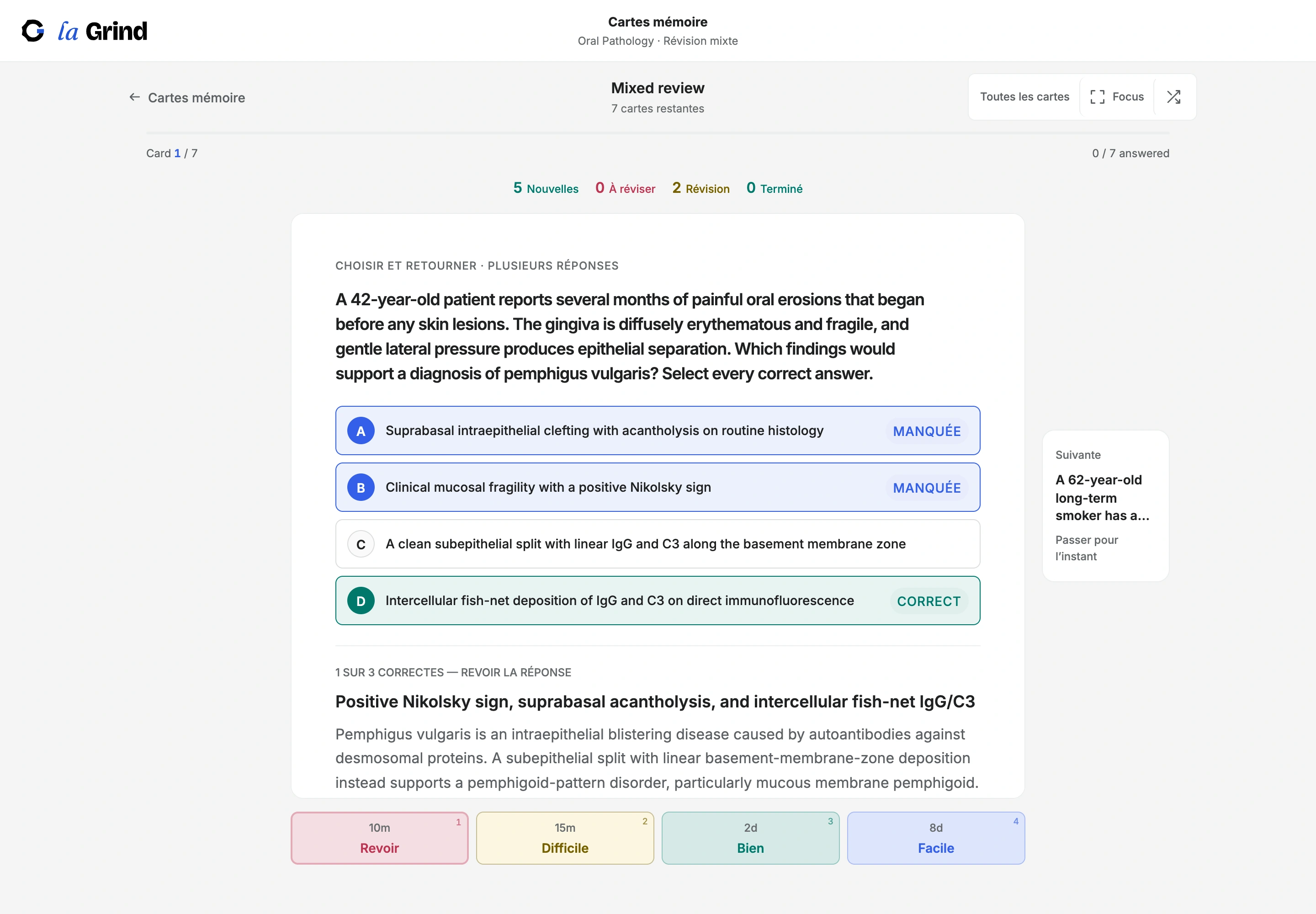Click the CORRECT badge on option D
Screen dimensions: 1316x914
point(929,601)
